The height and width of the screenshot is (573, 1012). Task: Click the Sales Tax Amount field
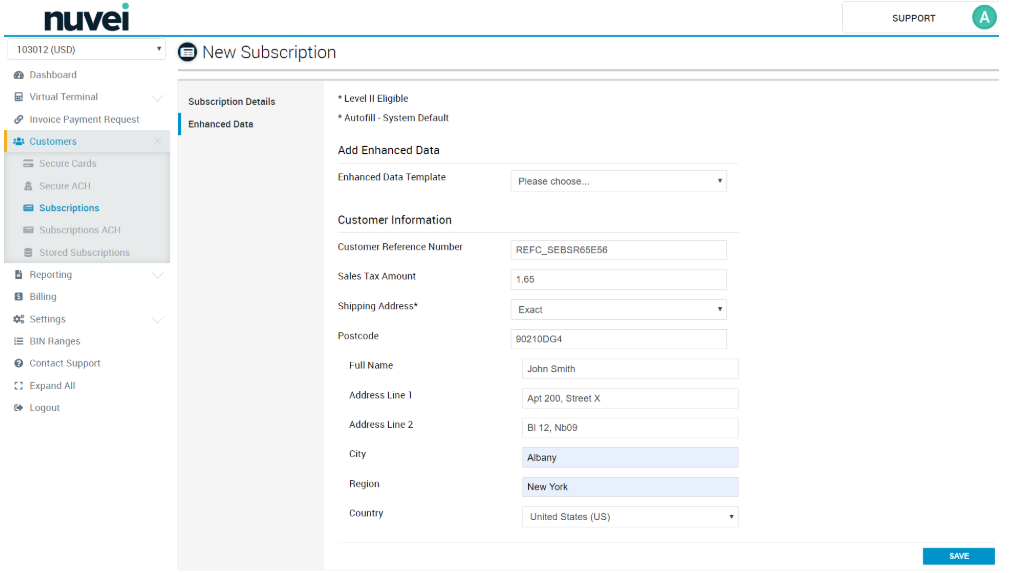[618, 280]
